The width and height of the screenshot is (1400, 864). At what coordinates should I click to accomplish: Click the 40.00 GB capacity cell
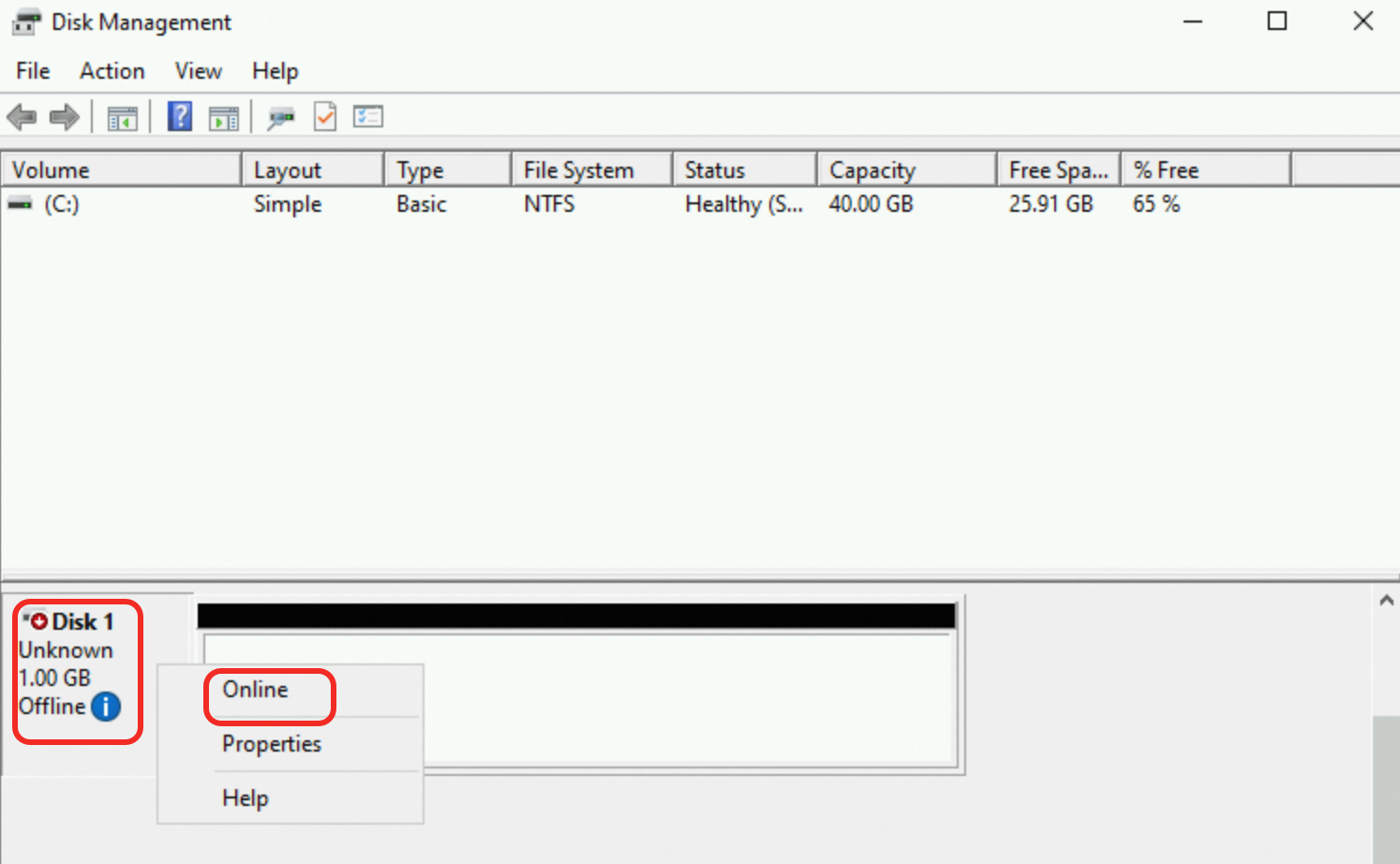871,204
